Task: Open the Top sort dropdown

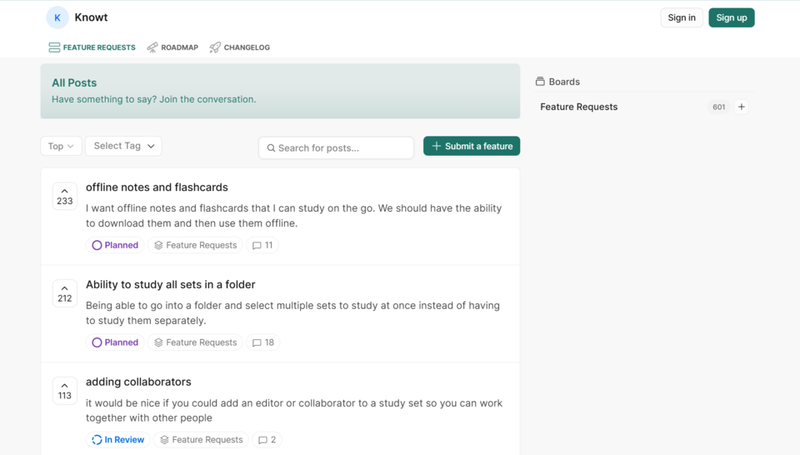Action: (60, 146)
